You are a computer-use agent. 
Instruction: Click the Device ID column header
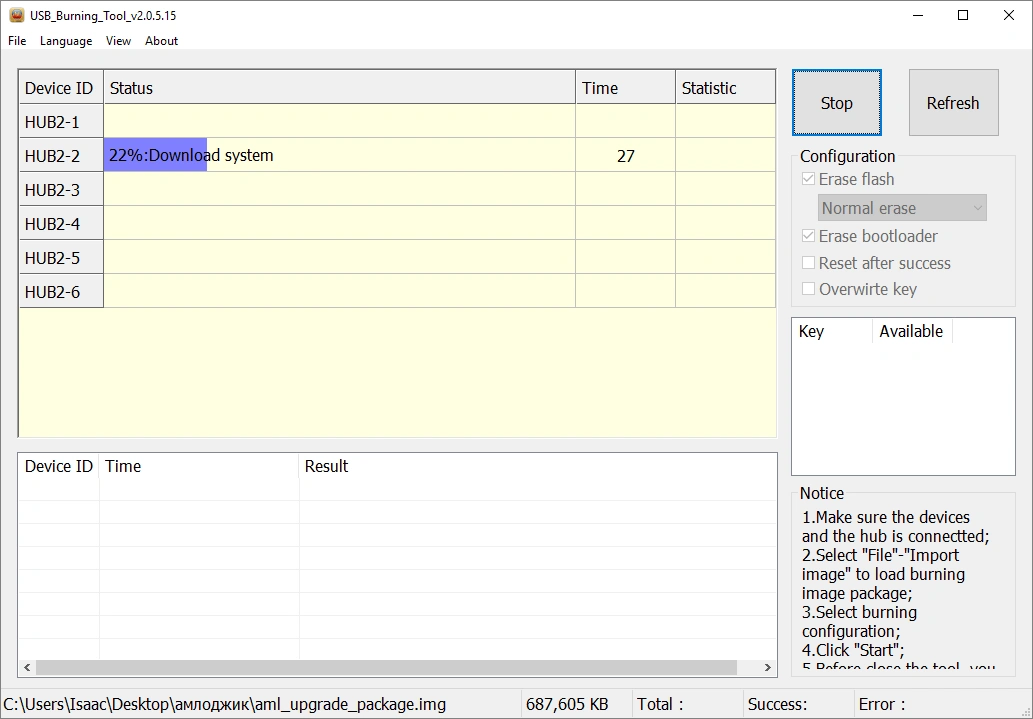pos(60,87)
